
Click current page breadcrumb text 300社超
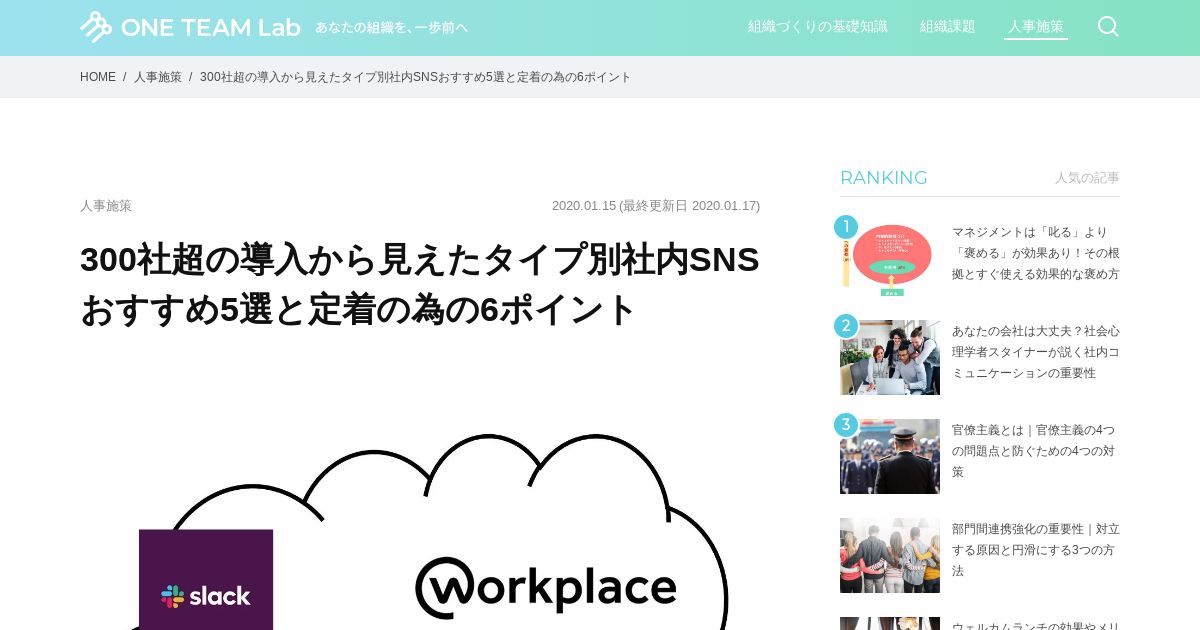pos(415,77)
